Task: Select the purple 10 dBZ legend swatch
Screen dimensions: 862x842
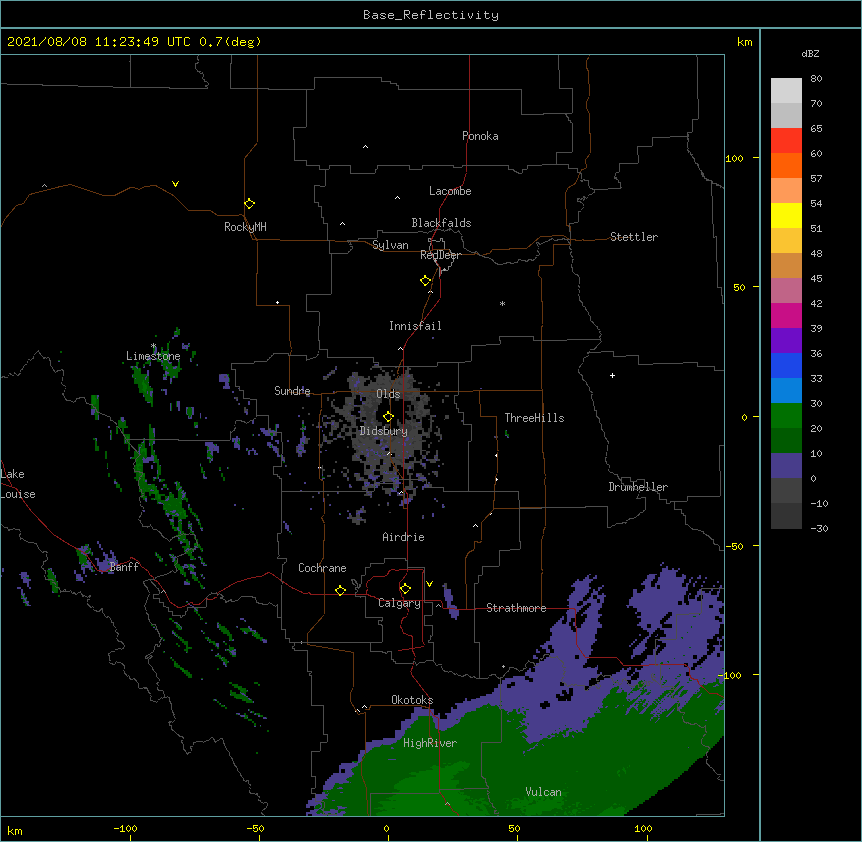Action: [x=786, y=466]
